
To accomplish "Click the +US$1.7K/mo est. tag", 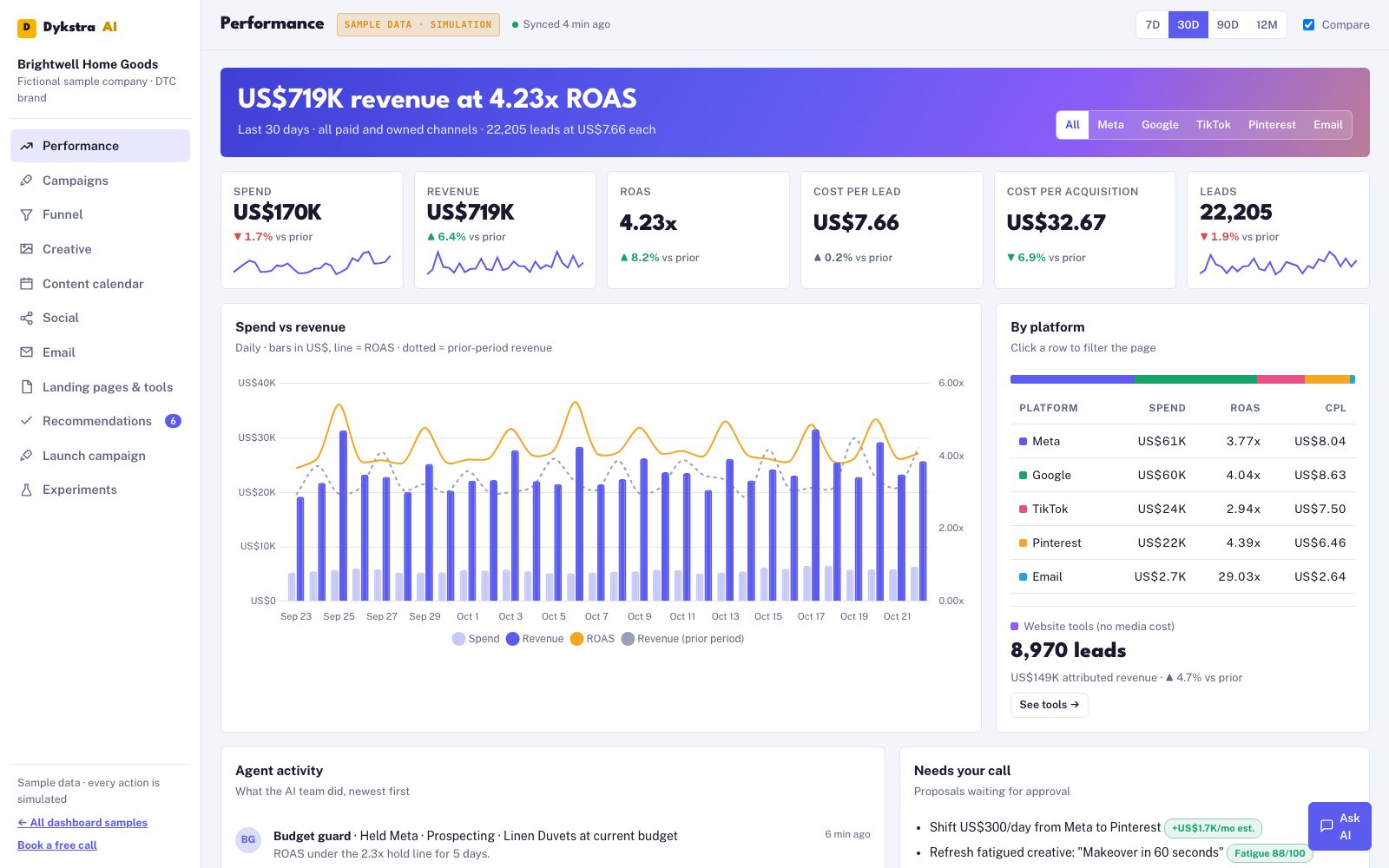I will pyautogui.click(x=1213, y=828).
